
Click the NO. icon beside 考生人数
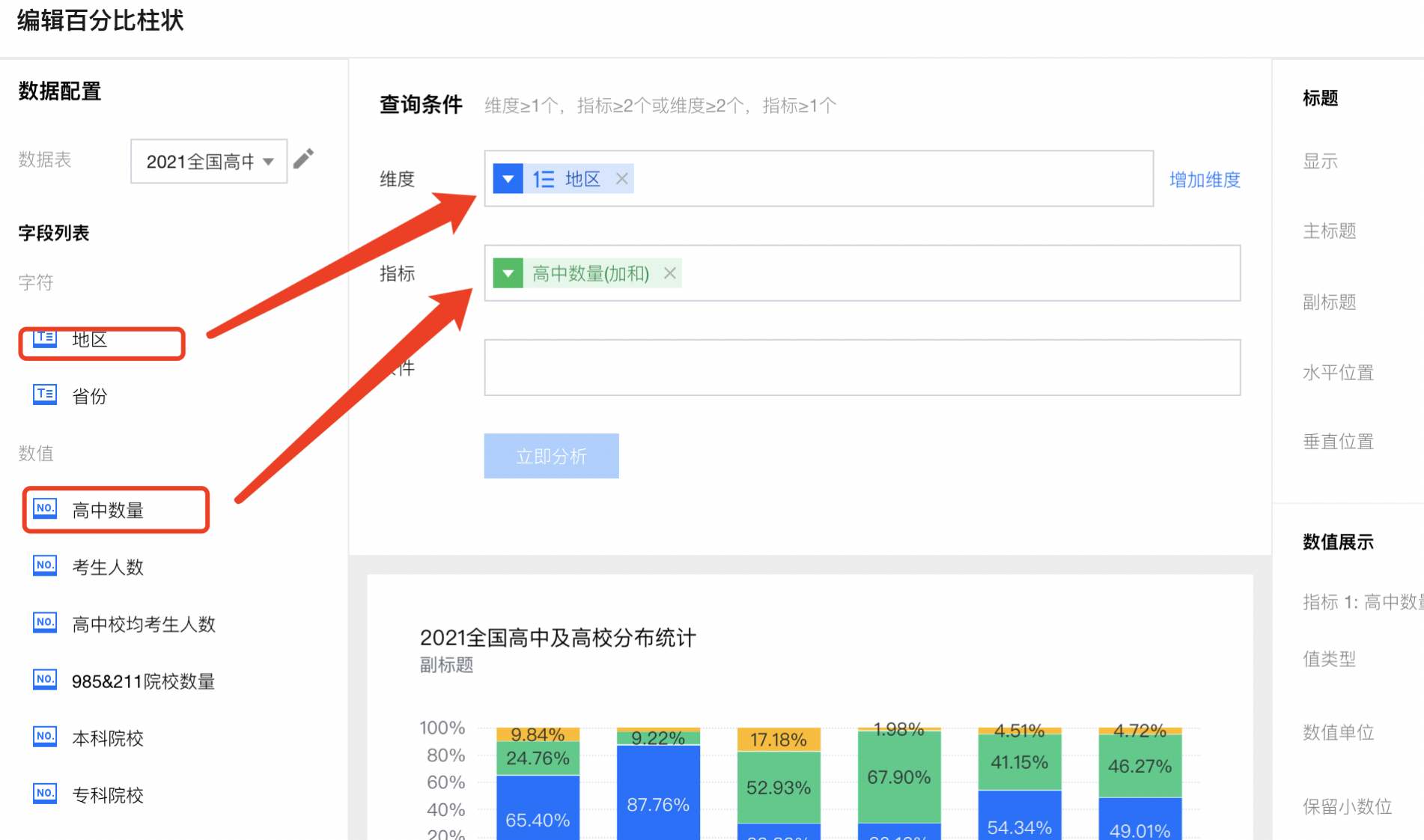click(x=45, y=566)
